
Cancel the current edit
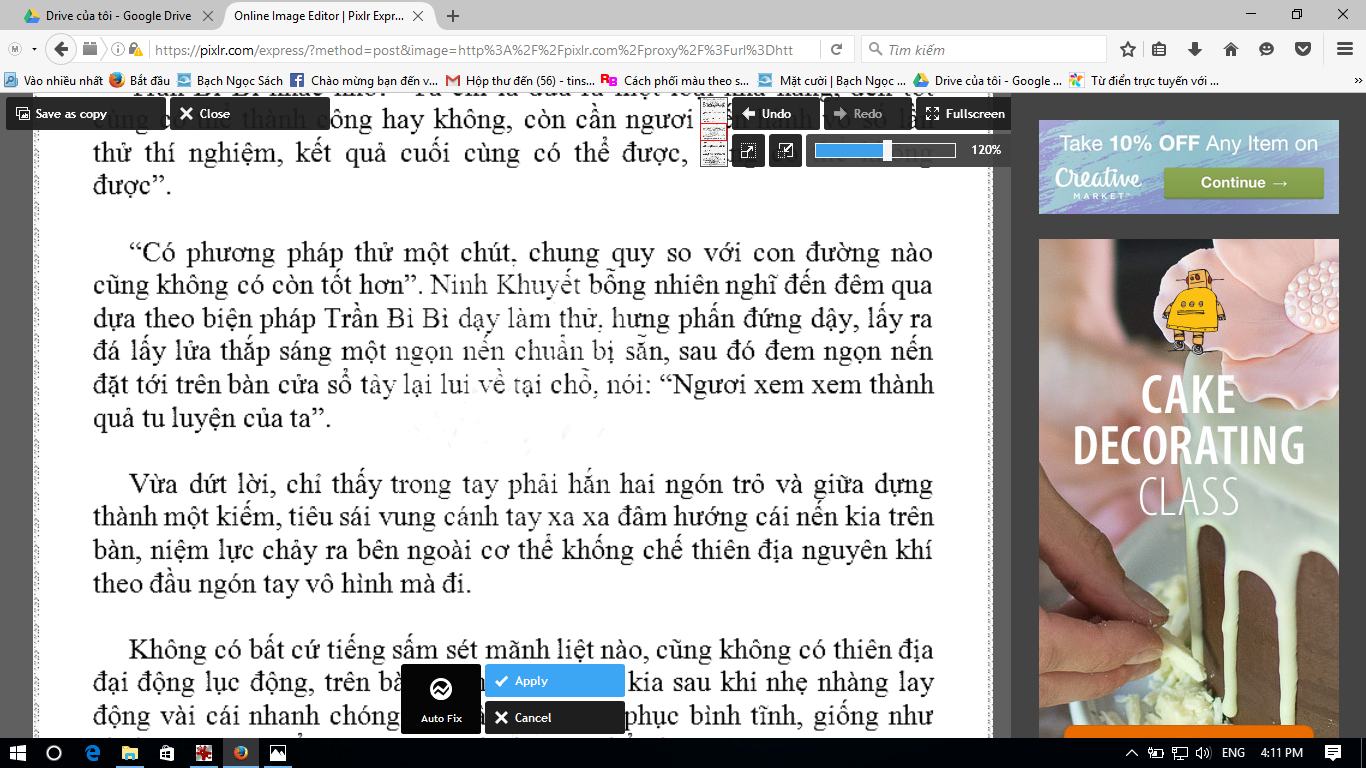click(x=555, y=718)
